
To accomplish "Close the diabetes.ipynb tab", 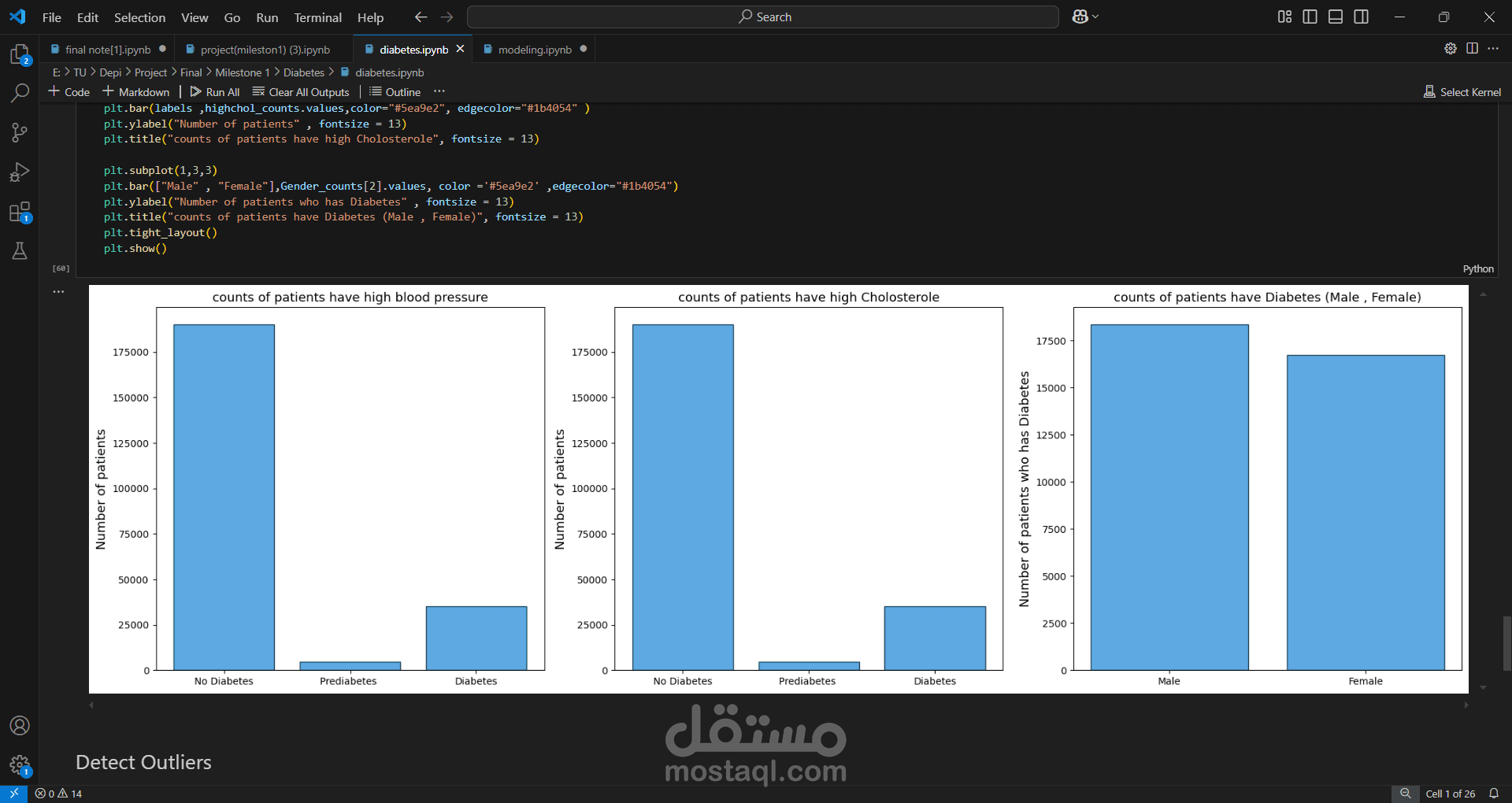I will 460,49.
